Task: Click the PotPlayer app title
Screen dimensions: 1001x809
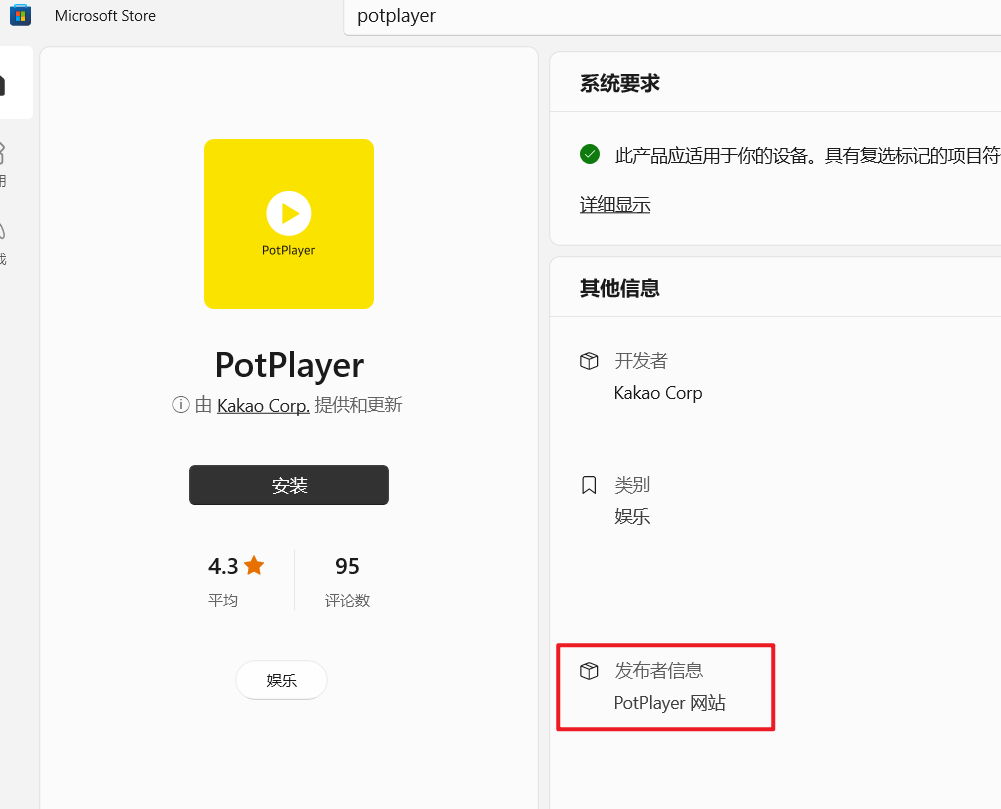Action: (x=289, y=366)
